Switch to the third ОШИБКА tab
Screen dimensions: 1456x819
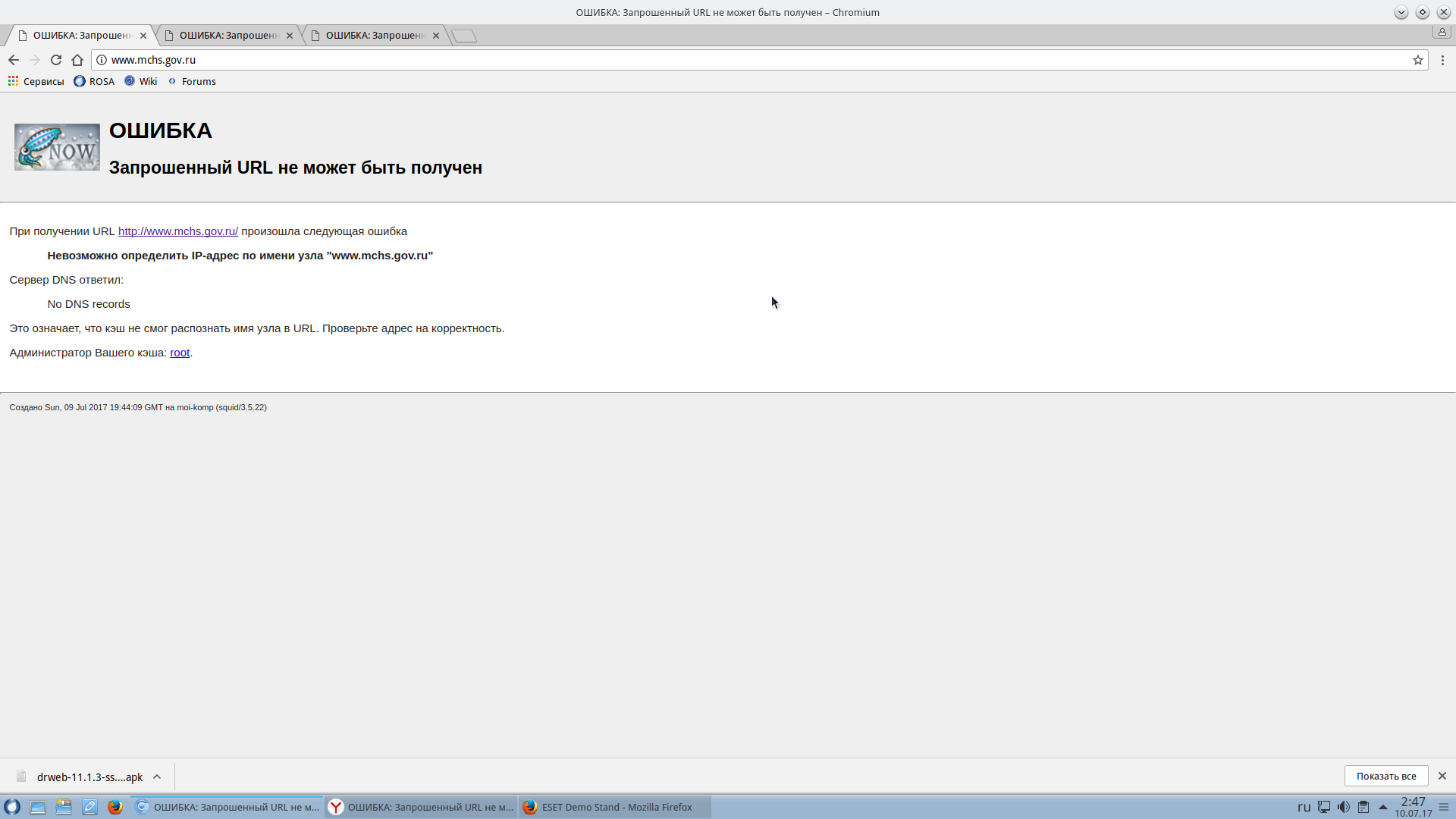375,36
